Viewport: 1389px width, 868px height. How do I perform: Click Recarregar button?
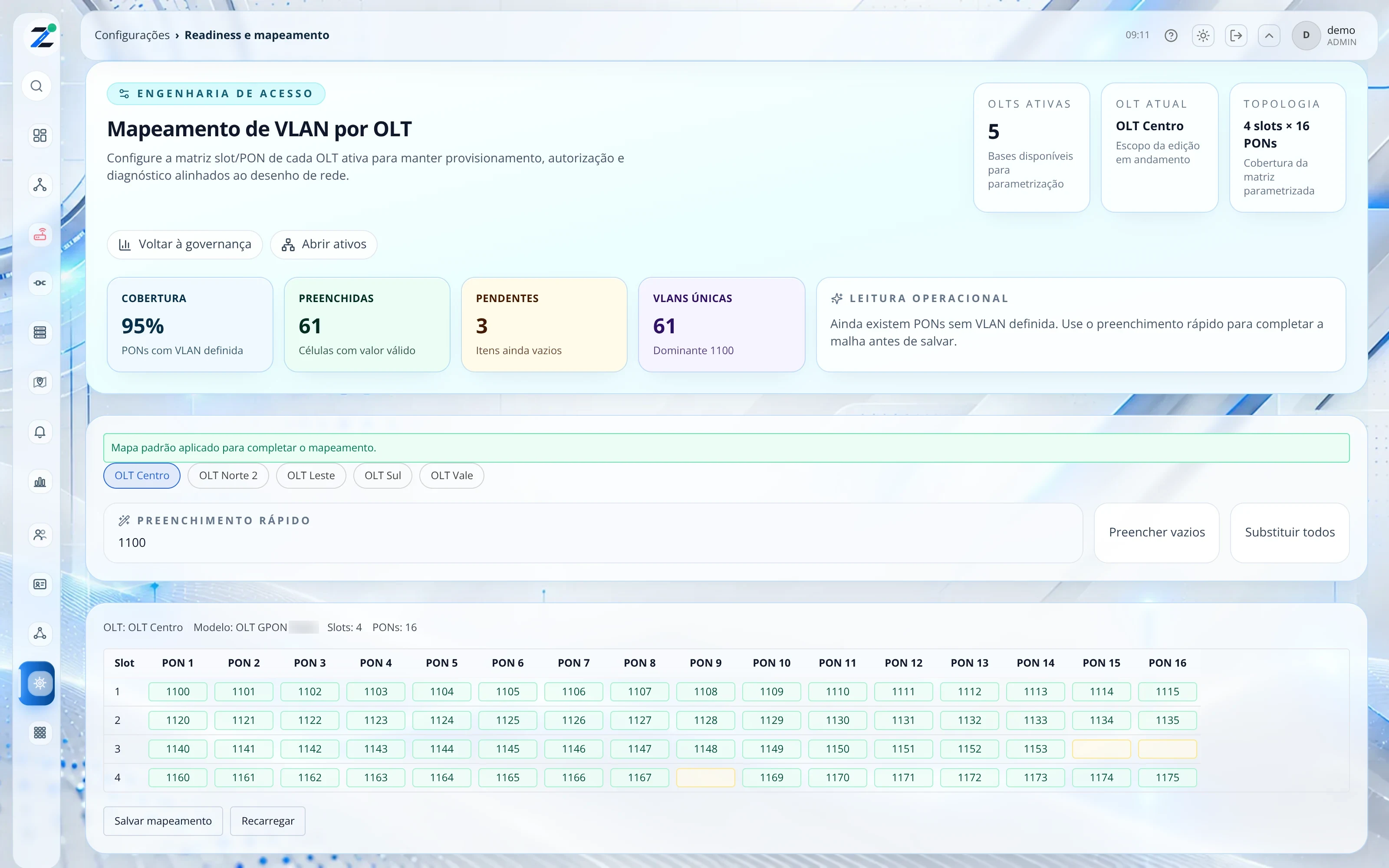(x=267, y=821)
